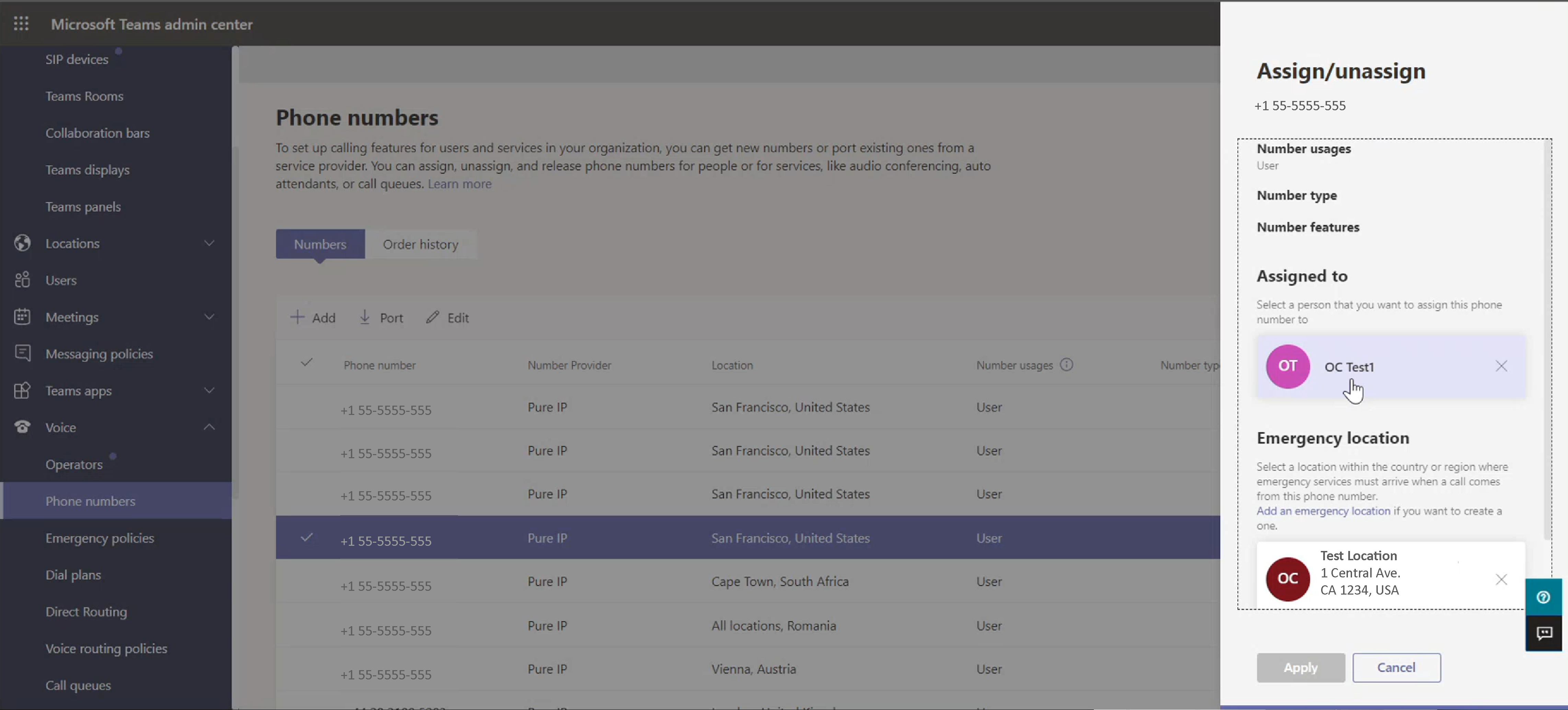Image resolution: width=1568 pixels, height=710 pixels.
Task: Open the Microsoft app launcher grid
Action: tap(21, 24)
